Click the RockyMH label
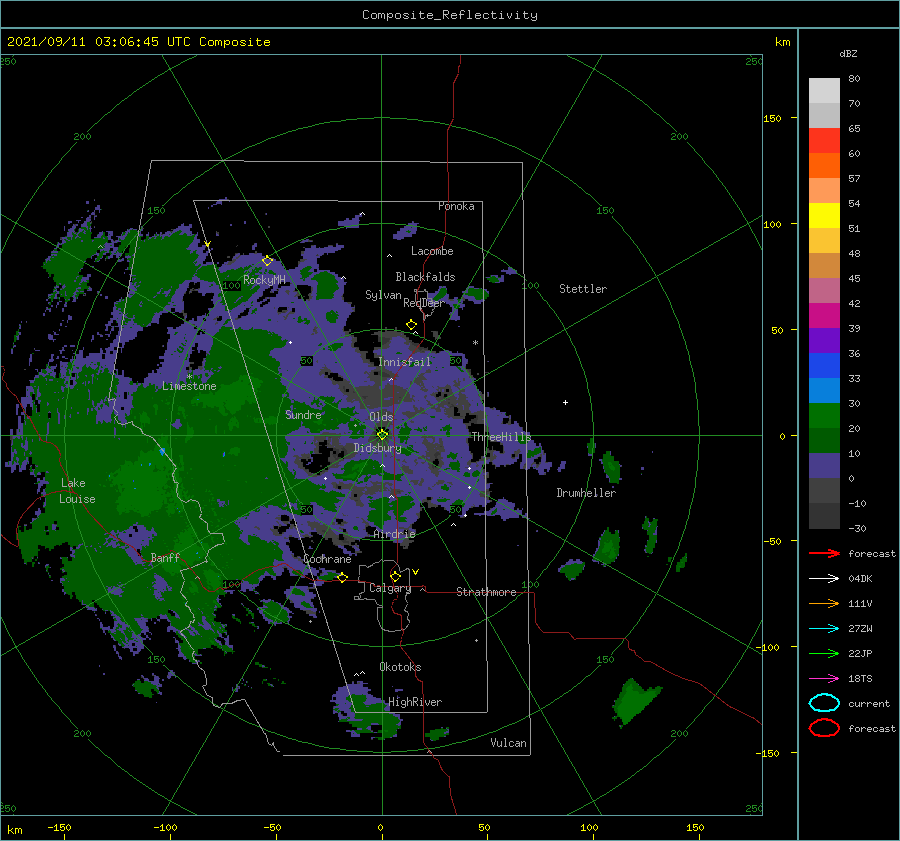This screenshot has width=900, height=841. point(264,280)
